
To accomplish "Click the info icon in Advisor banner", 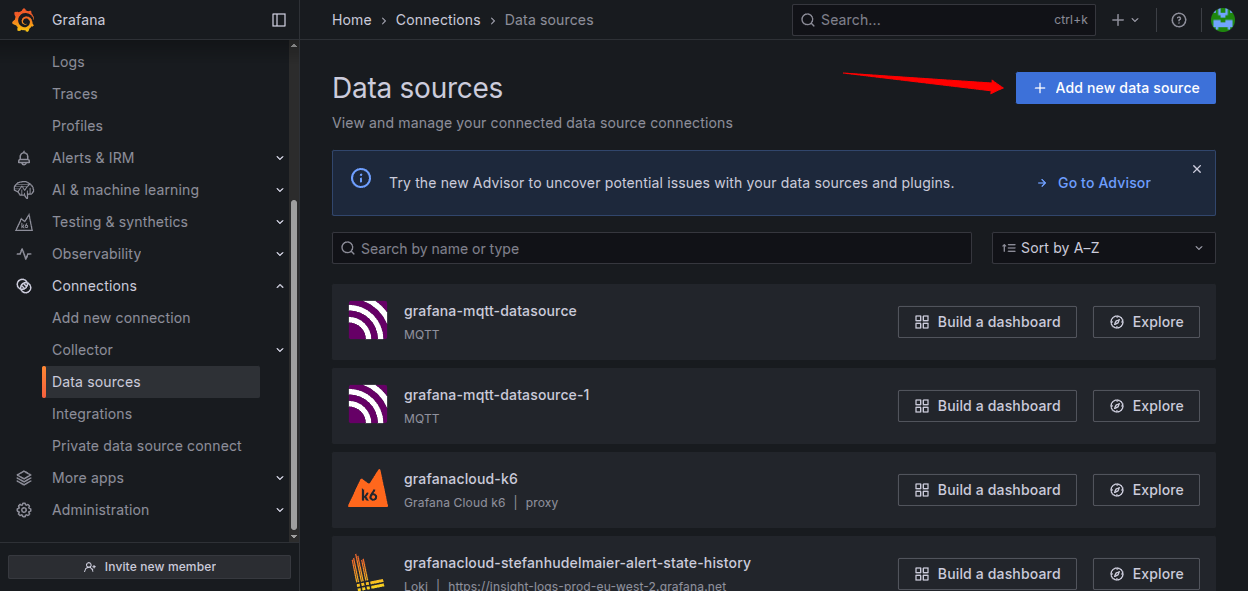I will coord(361,178).
